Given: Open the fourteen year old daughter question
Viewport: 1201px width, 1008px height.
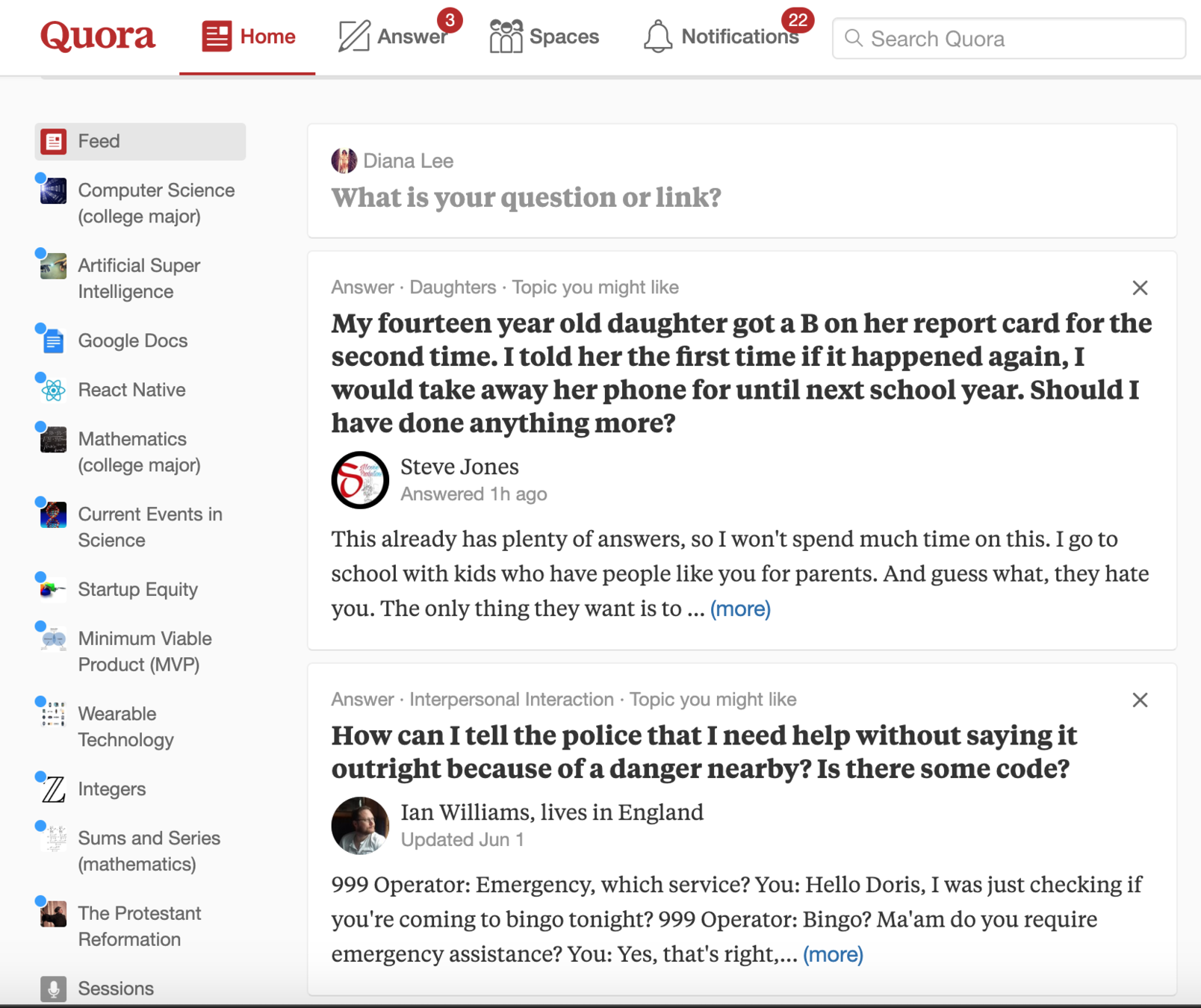Looking at the screenshot, I should (x=742, y=373).
